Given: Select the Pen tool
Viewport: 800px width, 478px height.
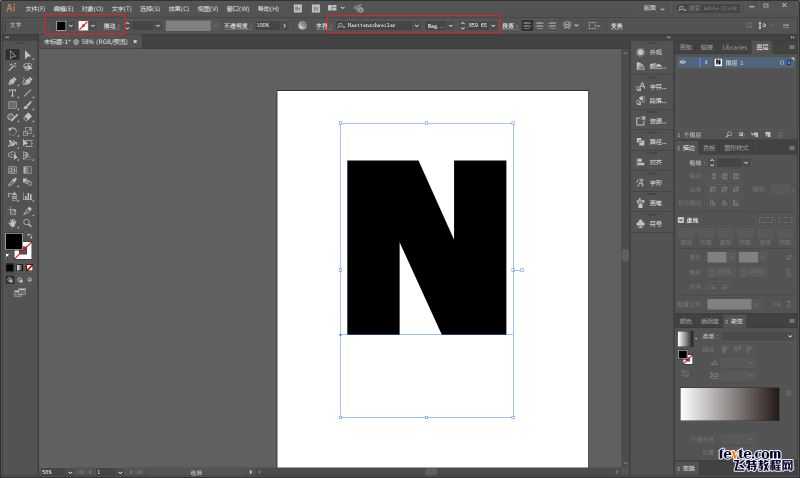Looking at the screenshot, I should click(x=12, y=80).
